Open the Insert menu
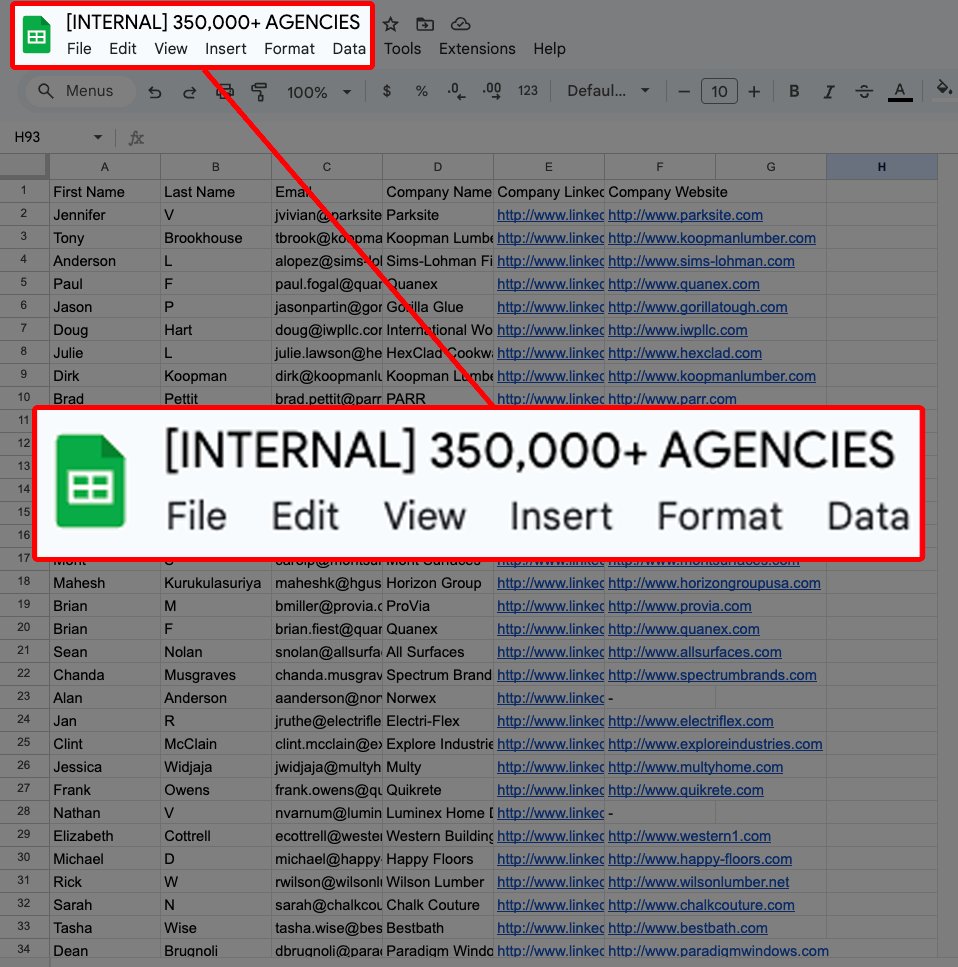Screen dimensions: 958x967 [226, 49]
